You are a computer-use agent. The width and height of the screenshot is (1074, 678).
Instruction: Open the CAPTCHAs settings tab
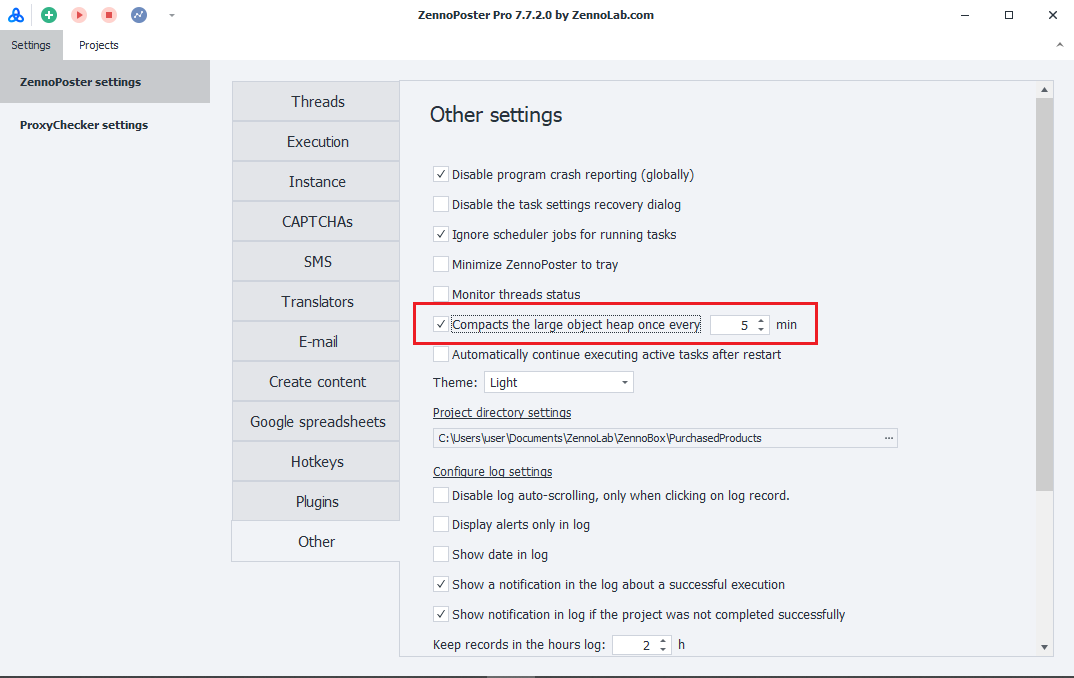coord(317,222)
